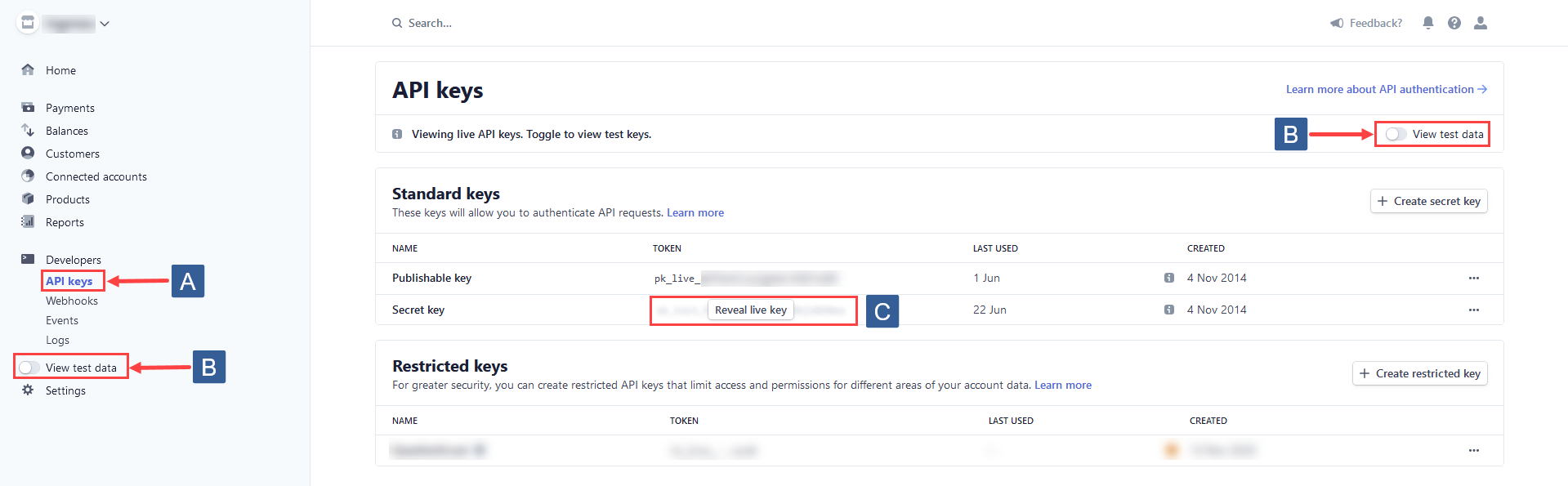The width and height of the screenshot is (1568, 486).
Task: Click the Reports chart icon
Action: pos(28,221)
